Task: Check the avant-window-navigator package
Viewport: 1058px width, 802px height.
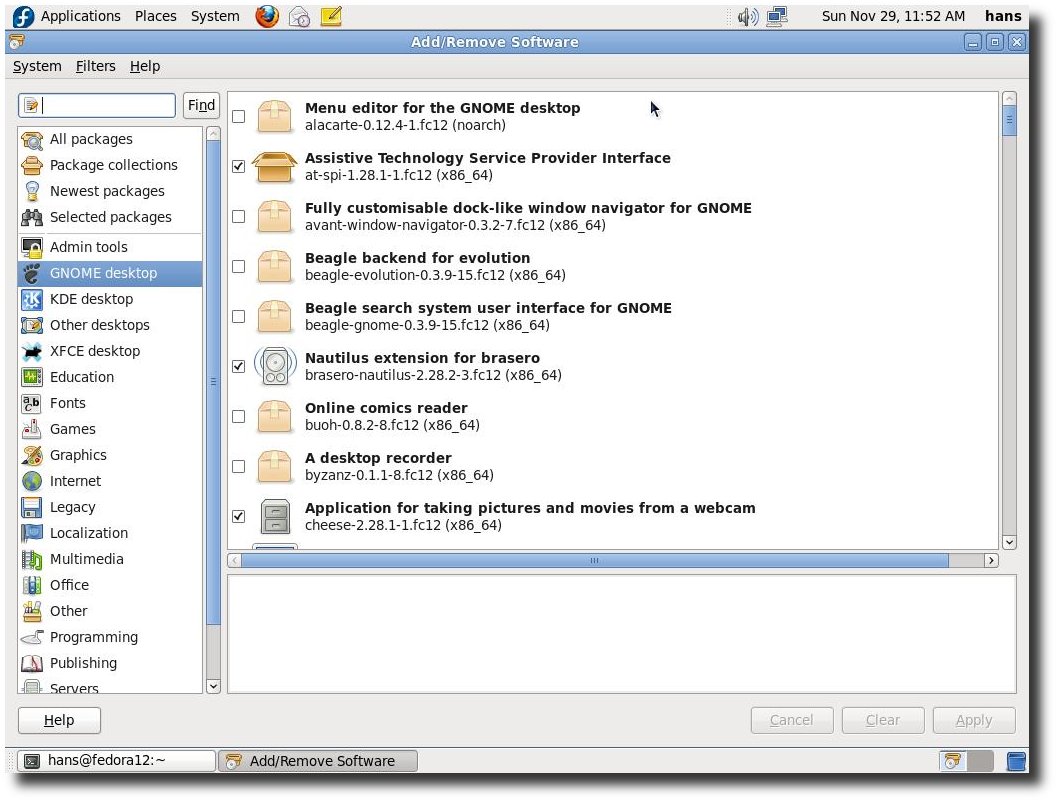Action: pyautogui.click(x=239, y=217)
